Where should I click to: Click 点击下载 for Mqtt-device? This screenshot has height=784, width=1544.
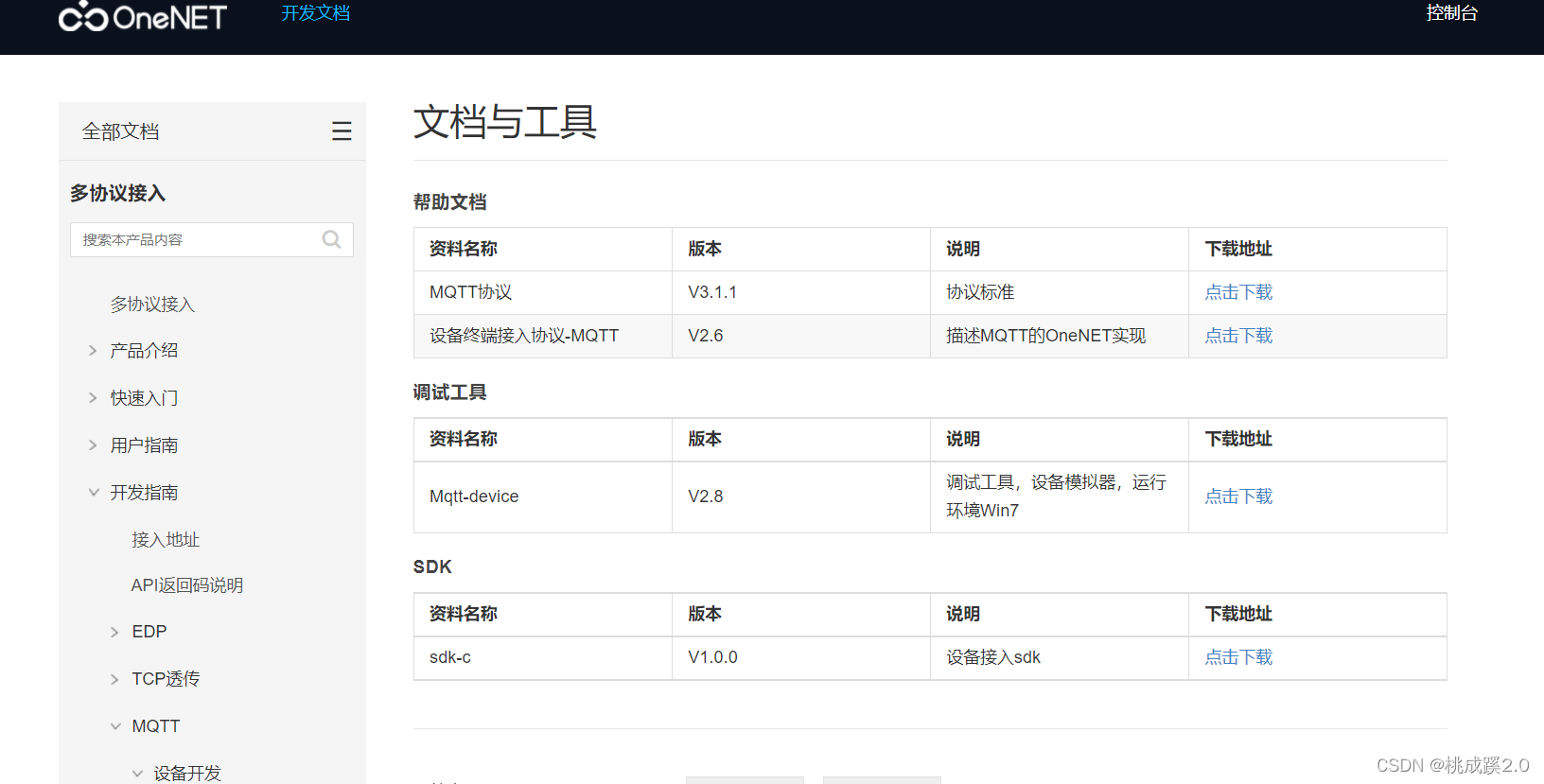pyautogui.click(x=1238, y=497)
